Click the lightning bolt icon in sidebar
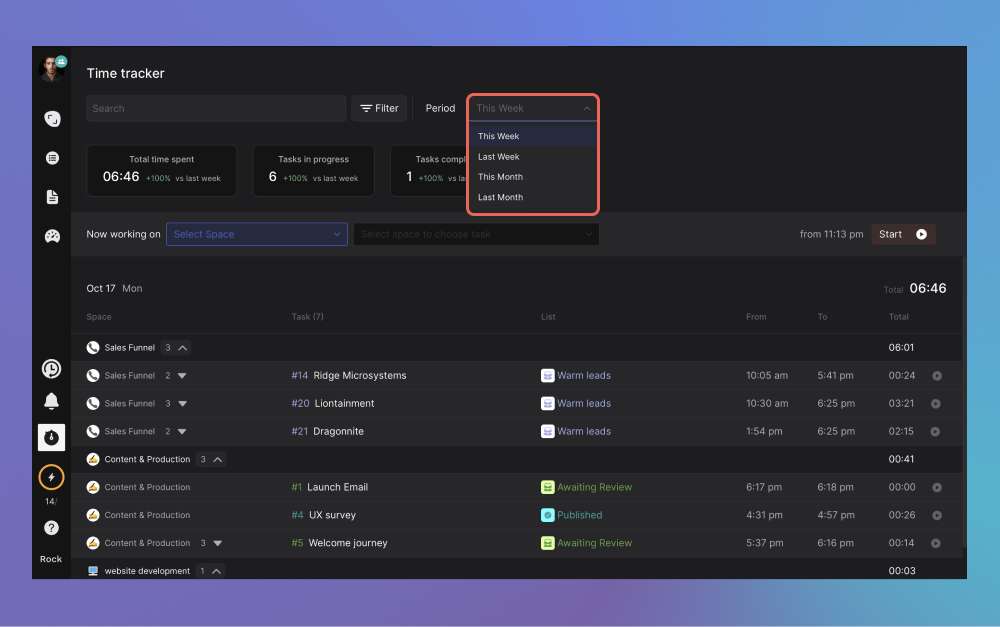This screenshot has height=627, width=1000. (51, 478)
